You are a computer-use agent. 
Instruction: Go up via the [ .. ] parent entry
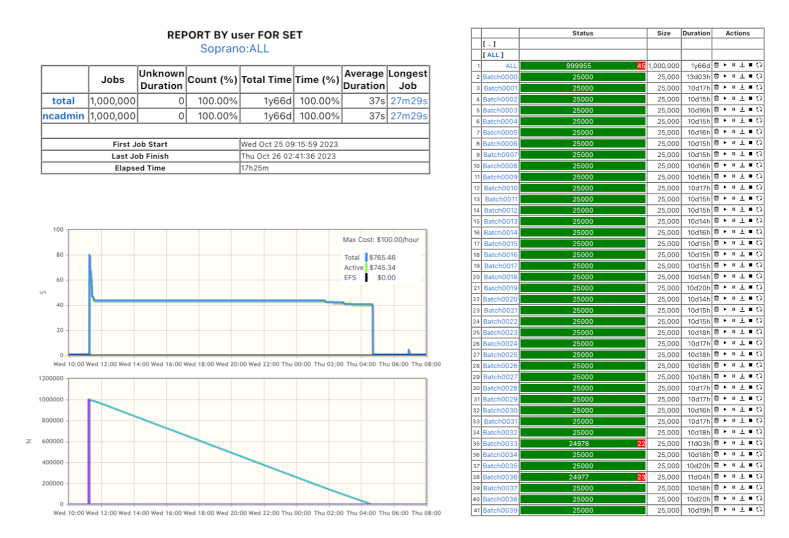coord(490,44)
